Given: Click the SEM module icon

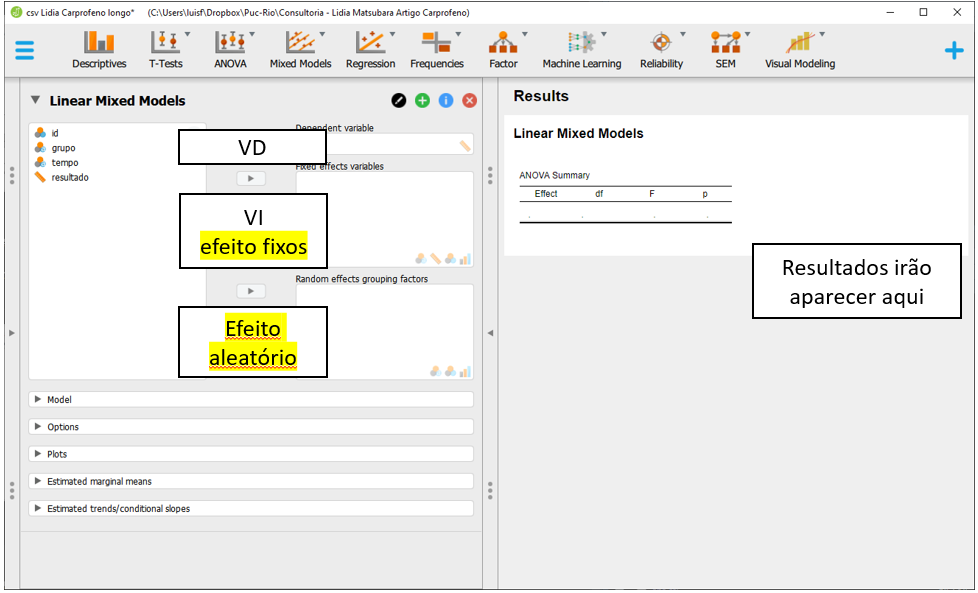Looking at the screenshot, I should pos(725,49).
